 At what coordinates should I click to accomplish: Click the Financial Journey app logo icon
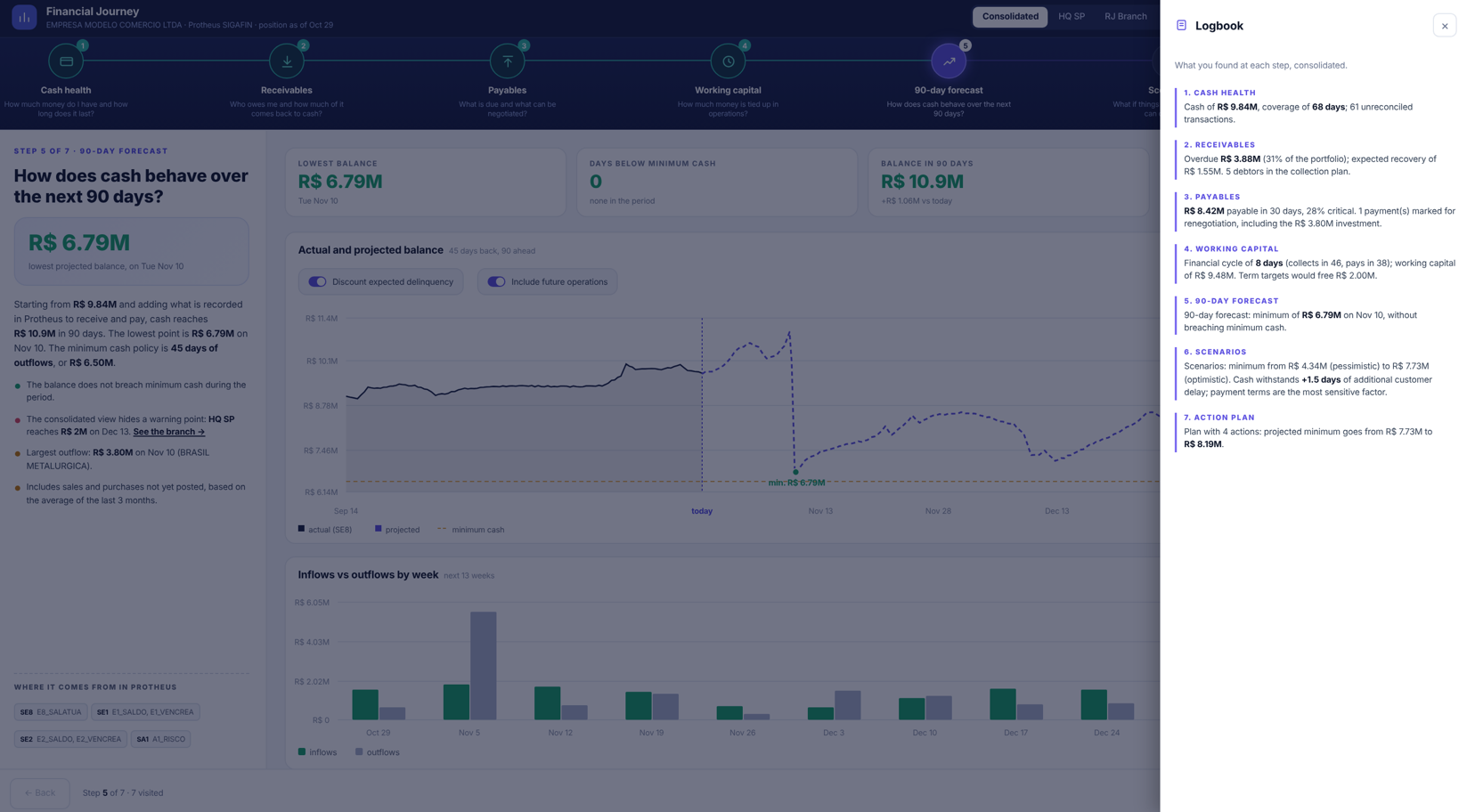24,17
